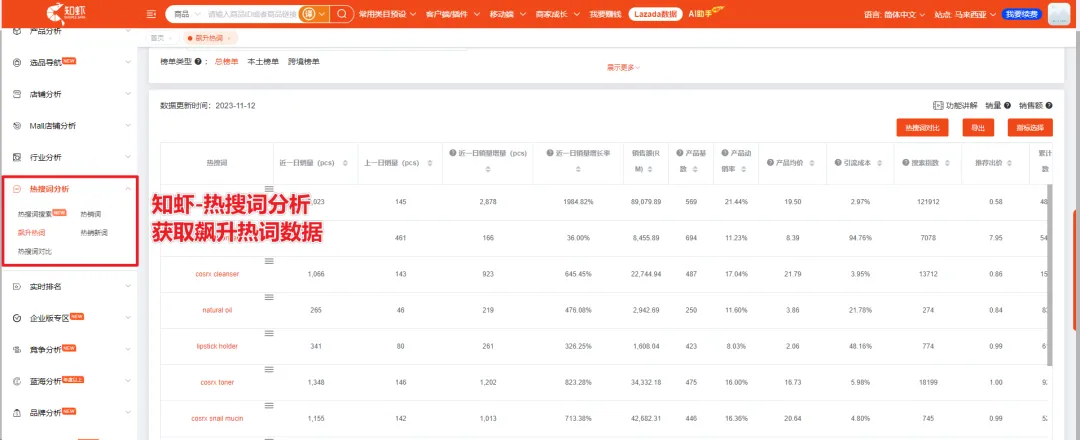Sort by 上一日销量 (pcs) column arrows

click(x=430, y=164)
